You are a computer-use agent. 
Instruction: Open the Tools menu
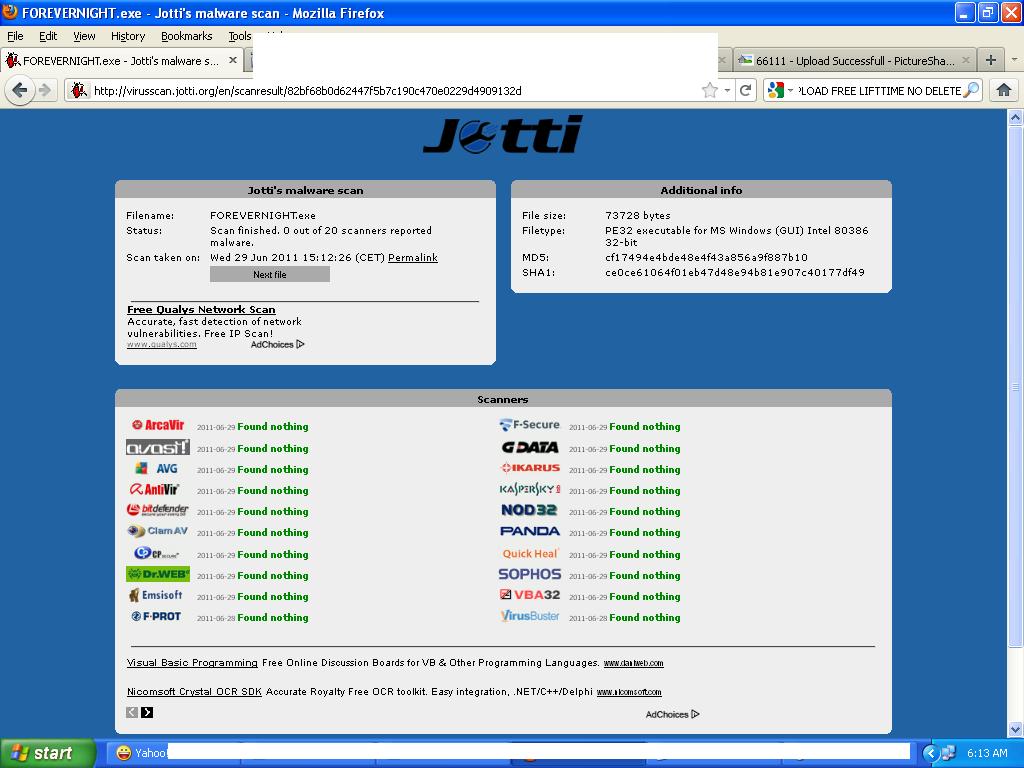(x=240, y=36)
